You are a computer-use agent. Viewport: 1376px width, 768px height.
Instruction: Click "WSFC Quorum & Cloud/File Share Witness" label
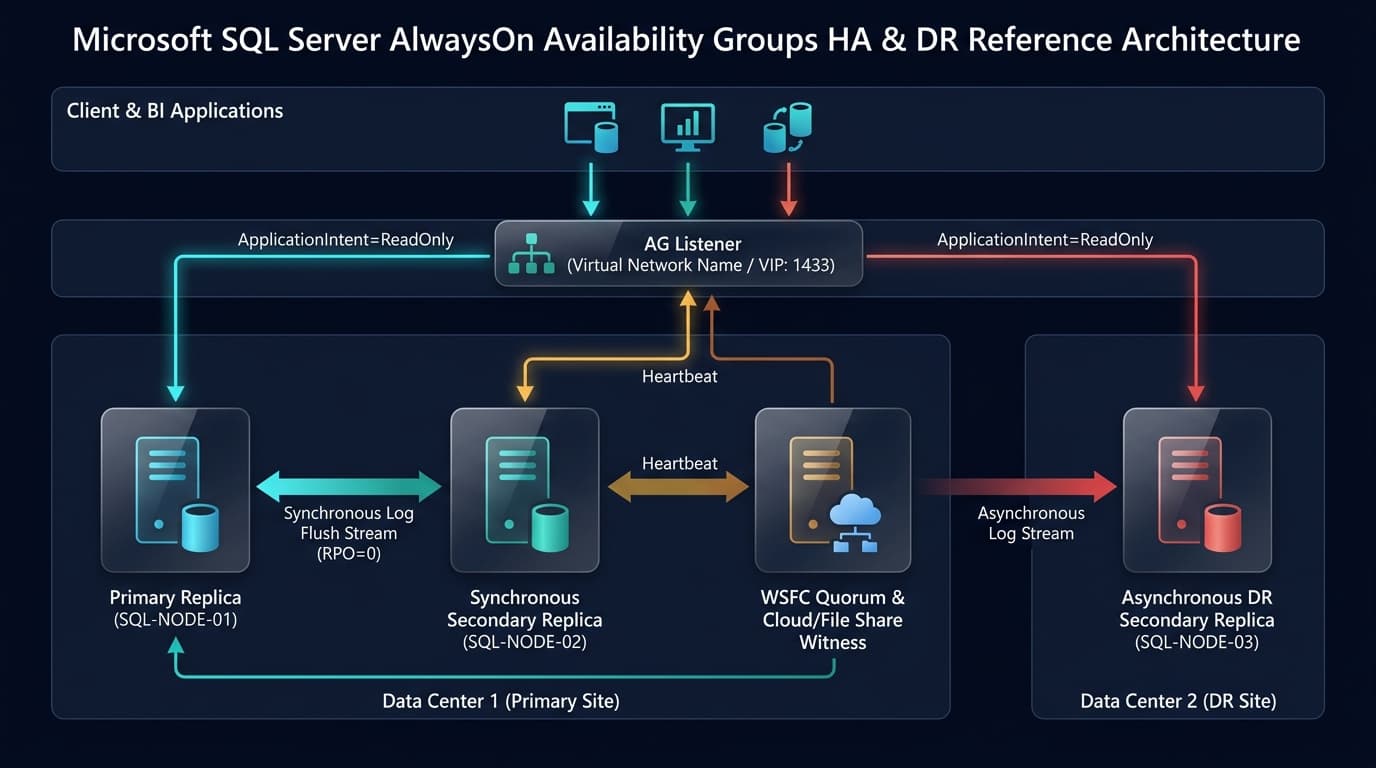[x=833, y=620]
